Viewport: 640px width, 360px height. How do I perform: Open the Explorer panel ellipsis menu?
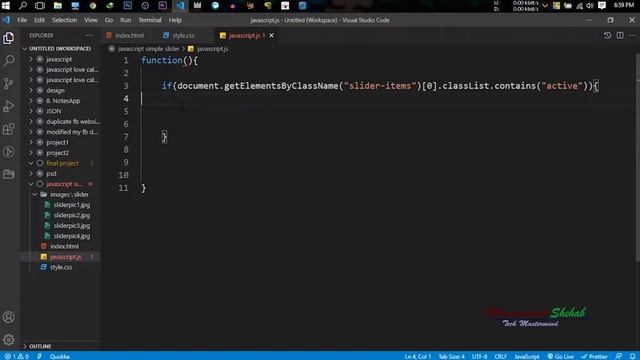[89, 36]
